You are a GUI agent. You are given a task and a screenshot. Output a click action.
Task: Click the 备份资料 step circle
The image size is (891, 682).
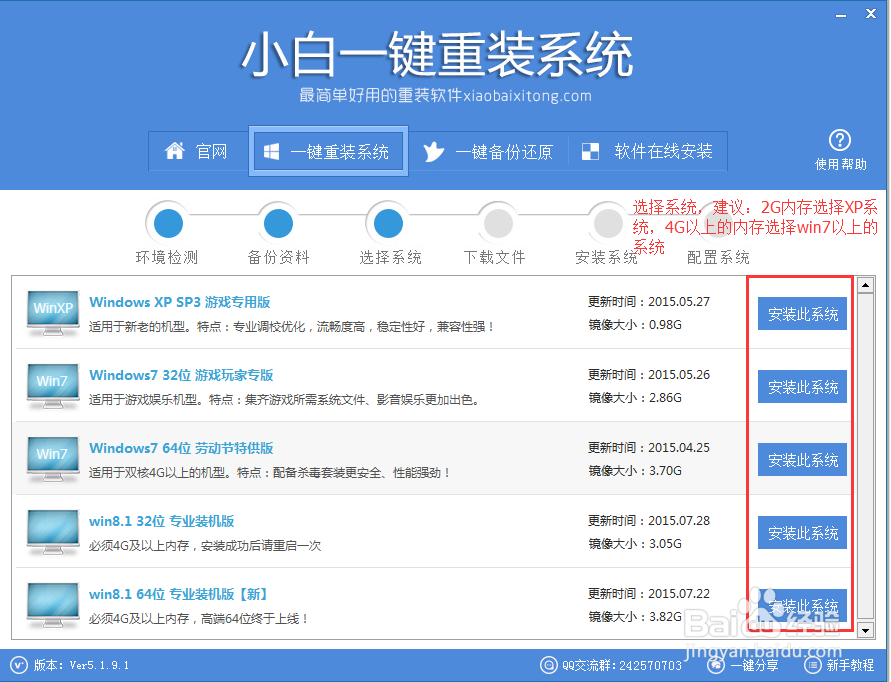click(x=278, y=223)
